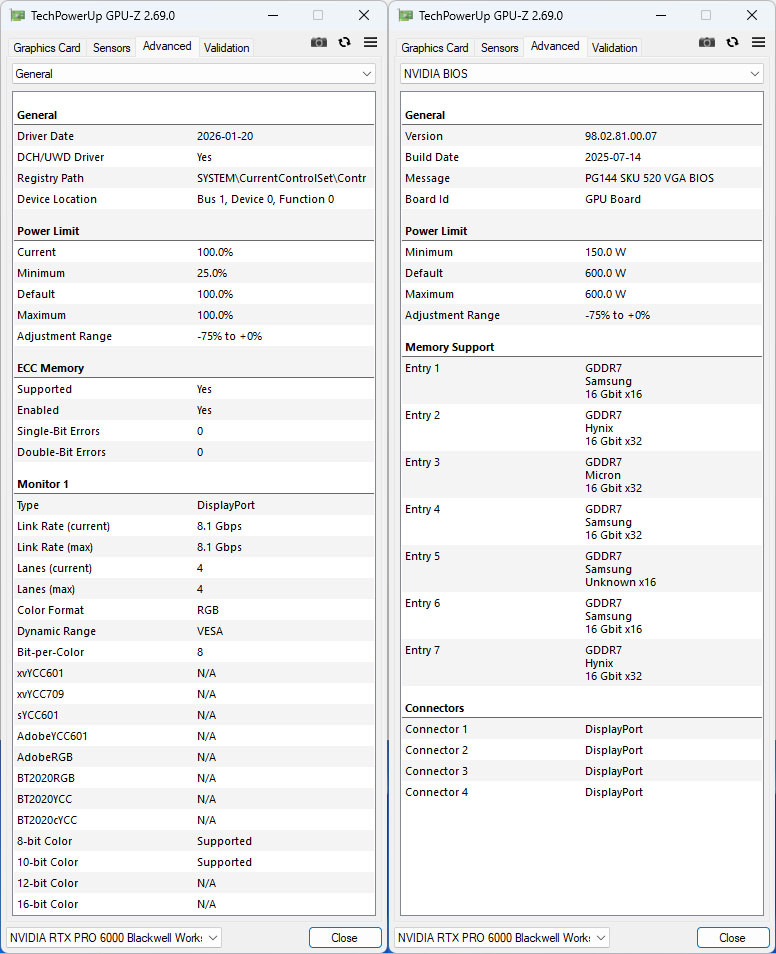Open Validation tab in right window
This screenshot has width=776, height=954.
[x=614, y=47]
